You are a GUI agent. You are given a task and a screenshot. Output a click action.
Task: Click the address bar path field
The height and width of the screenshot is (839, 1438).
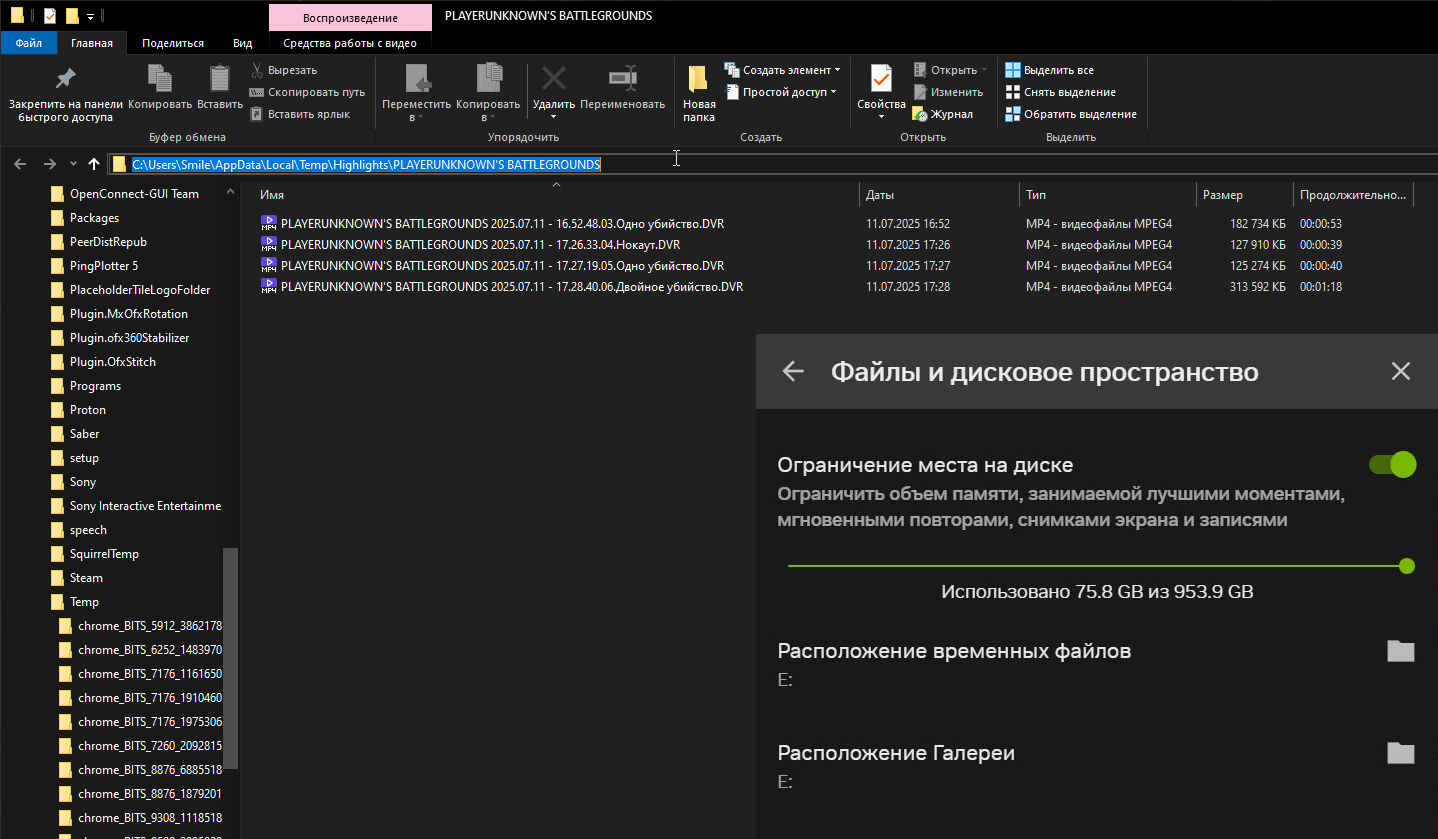pos(772,164)
